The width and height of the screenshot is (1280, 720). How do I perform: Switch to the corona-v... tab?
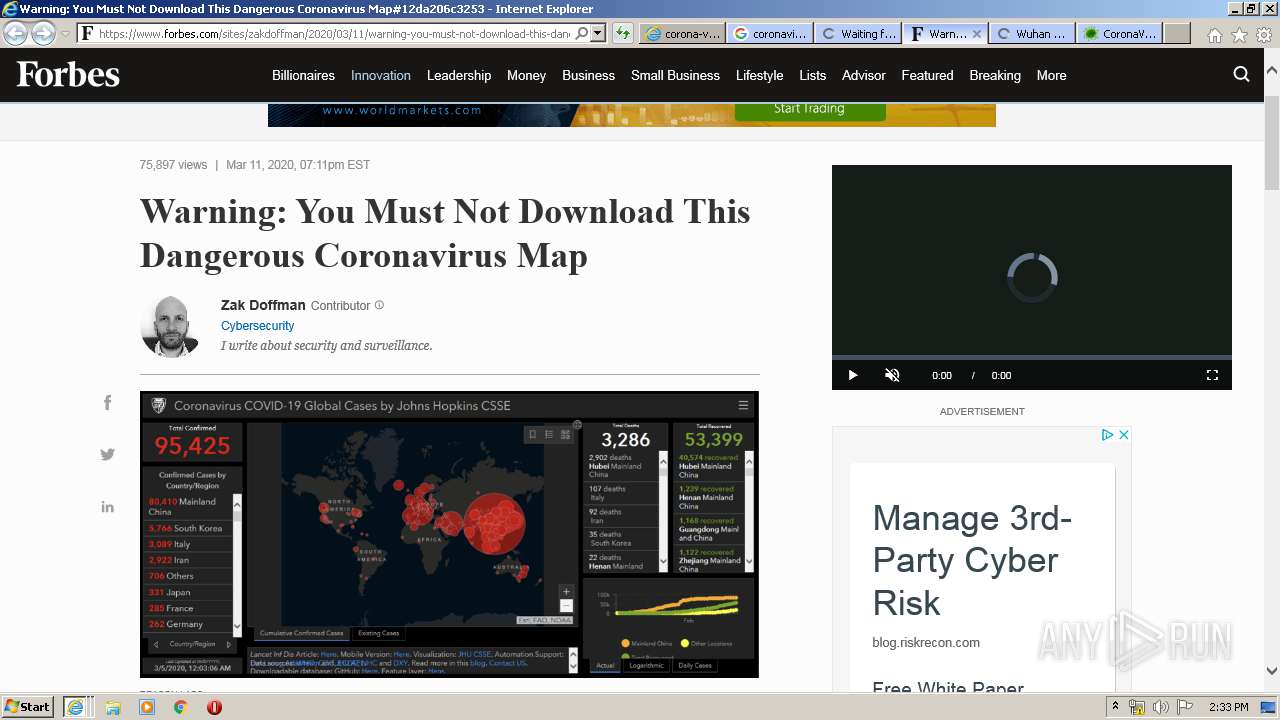(681, 33)
